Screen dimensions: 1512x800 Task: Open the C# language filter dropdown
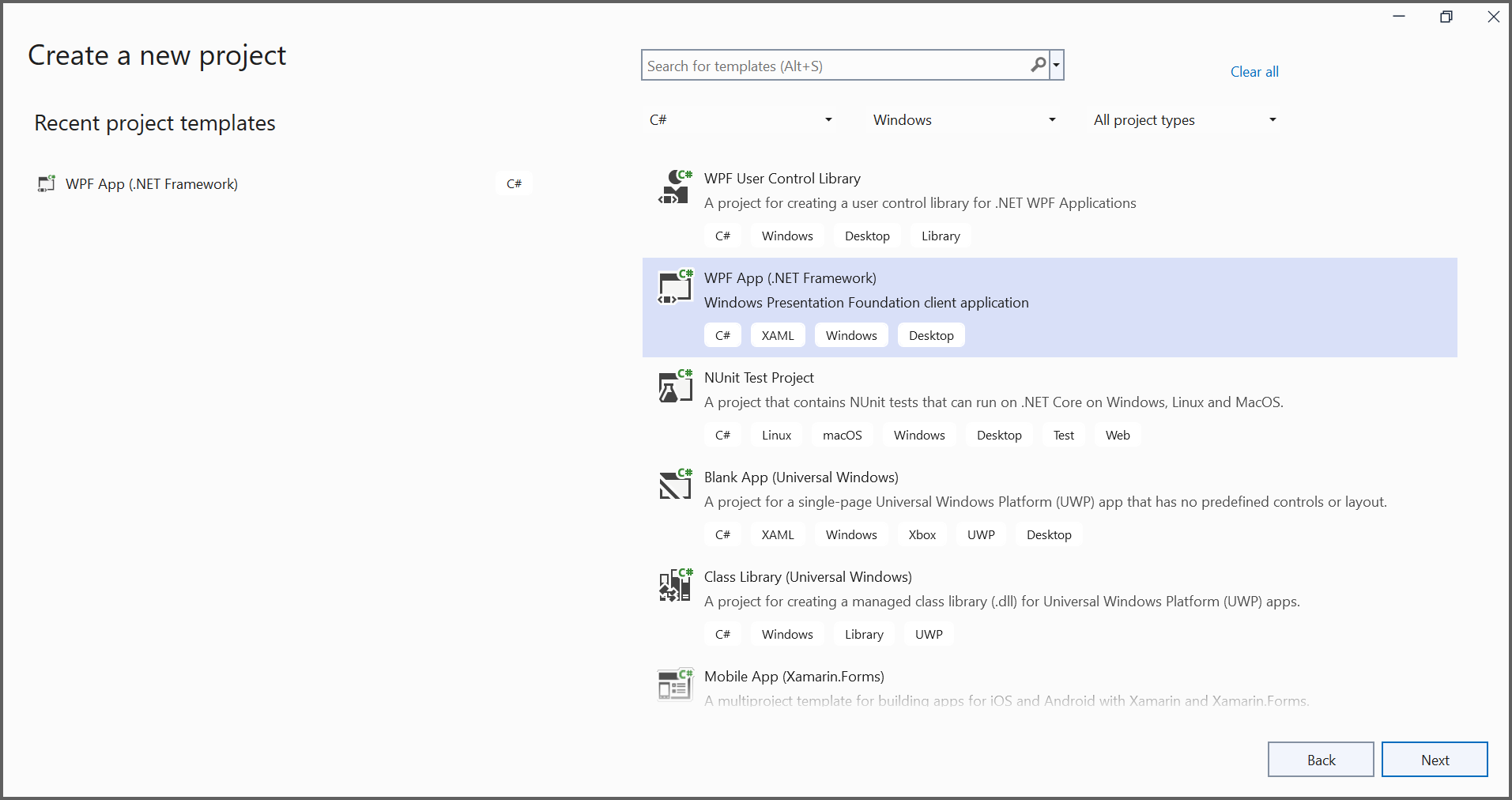pos(741,119)
